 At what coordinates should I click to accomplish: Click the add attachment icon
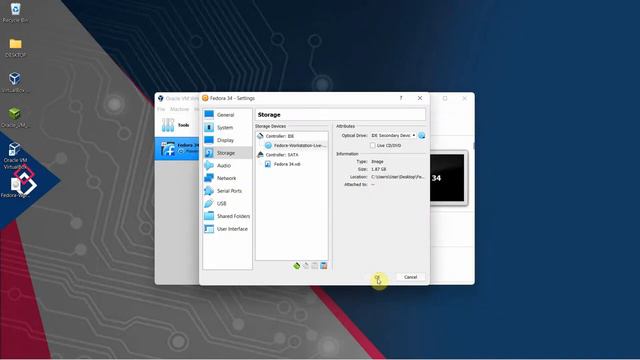tap(315, 266)
